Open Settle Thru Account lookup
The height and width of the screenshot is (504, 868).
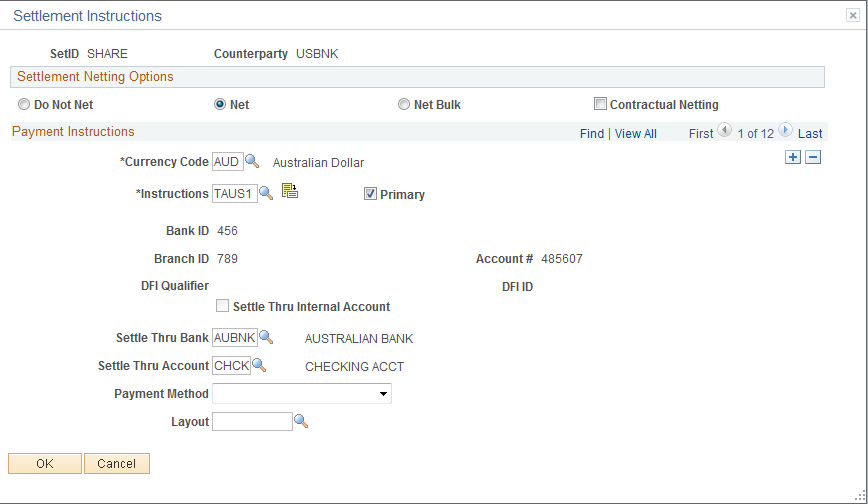pyautogui.click(x=259, y=365)
